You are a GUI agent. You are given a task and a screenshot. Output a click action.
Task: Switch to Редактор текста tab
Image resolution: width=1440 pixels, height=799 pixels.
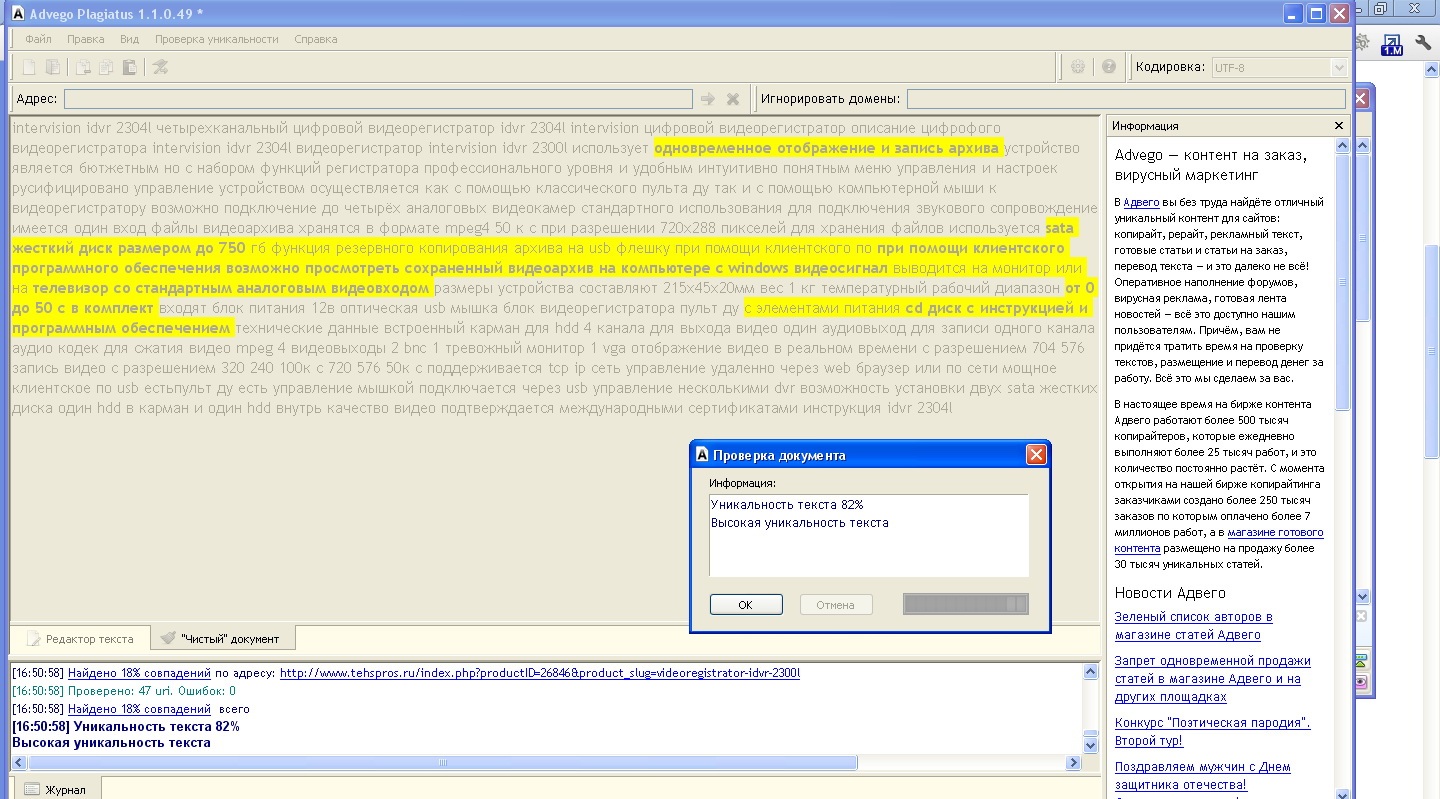pos(80,638)
